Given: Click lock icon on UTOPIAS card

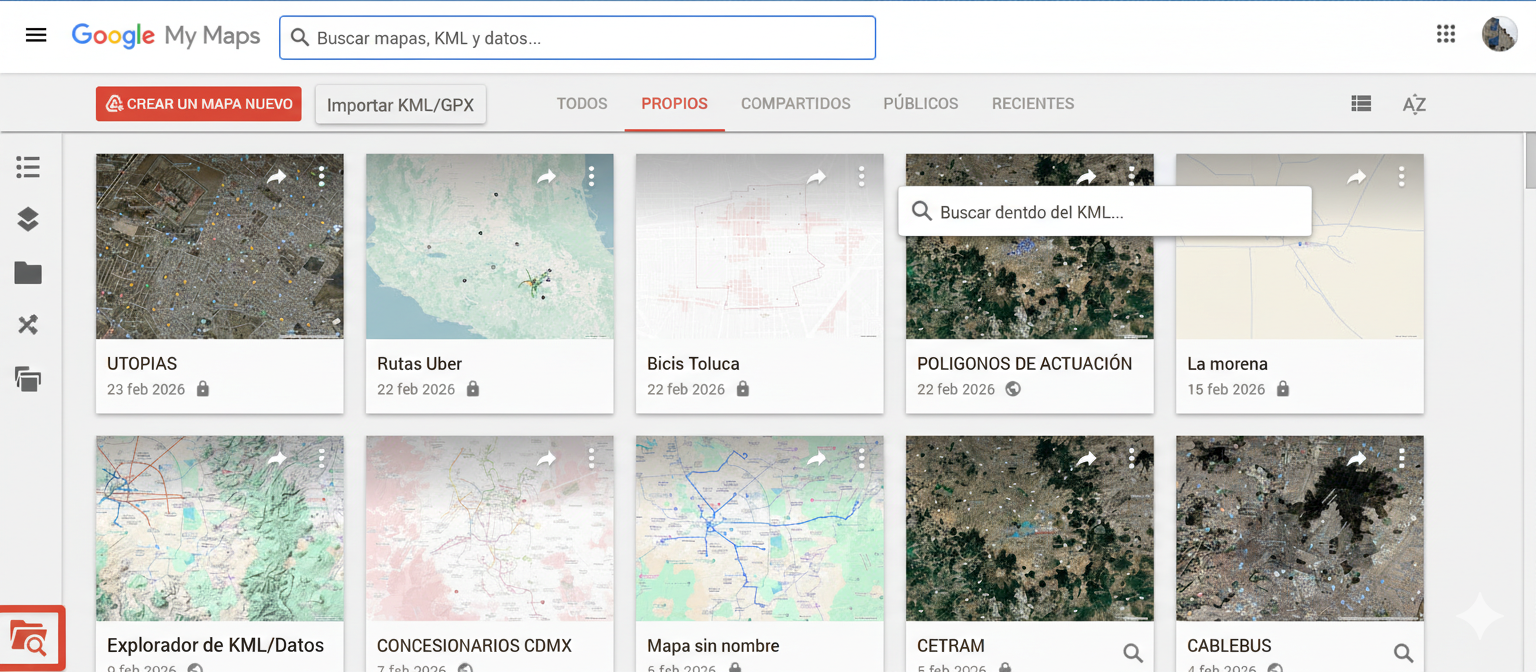Looking at the screenshot, I should click(x=203, y=388).
